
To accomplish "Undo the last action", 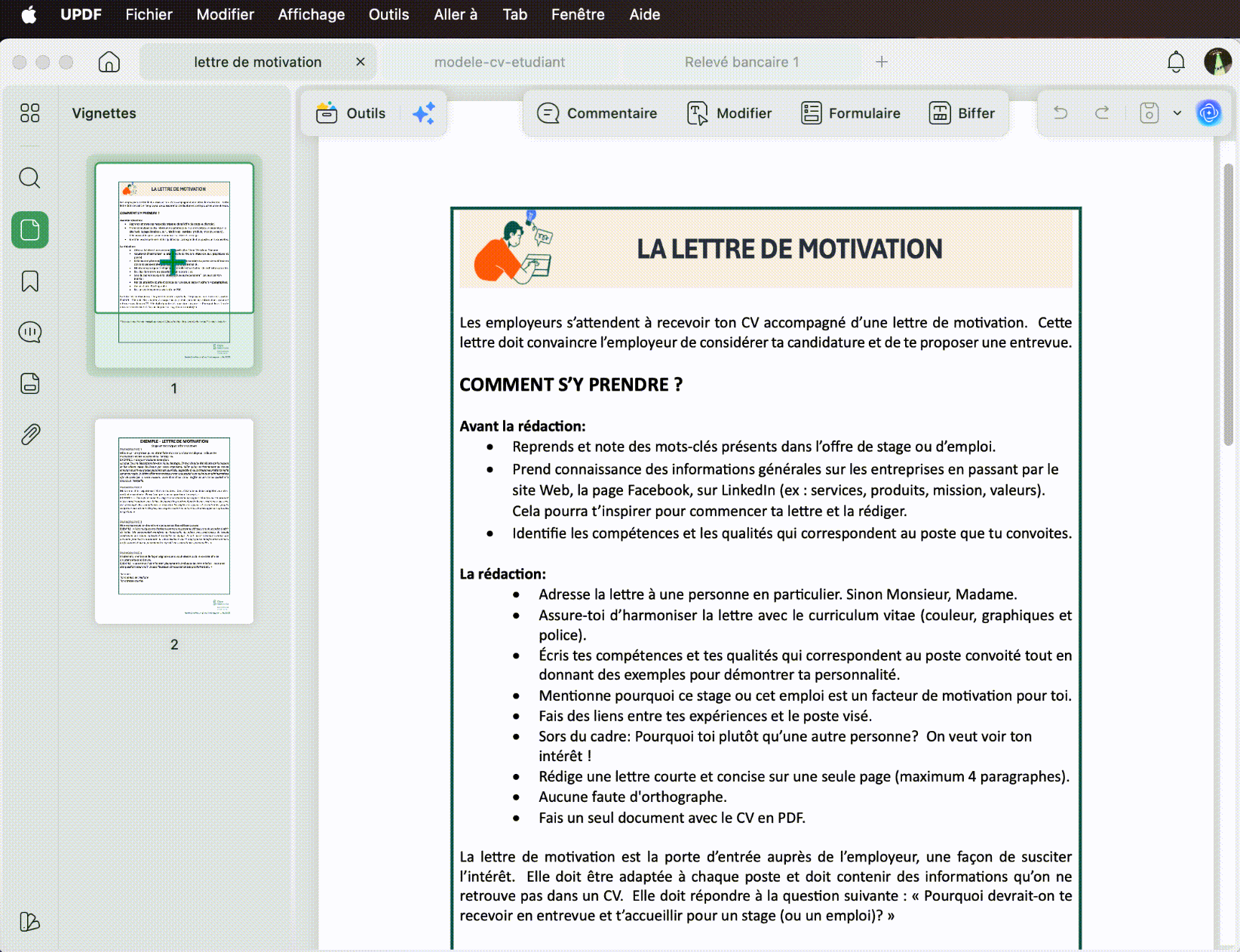I will click(x=1060, y=113).
